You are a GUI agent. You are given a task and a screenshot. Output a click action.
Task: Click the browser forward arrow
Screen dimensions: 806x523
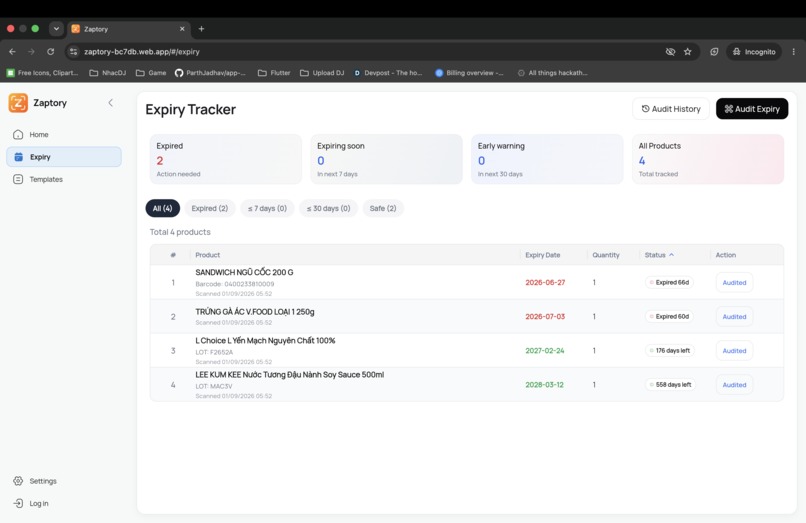(x=31, y=51)
